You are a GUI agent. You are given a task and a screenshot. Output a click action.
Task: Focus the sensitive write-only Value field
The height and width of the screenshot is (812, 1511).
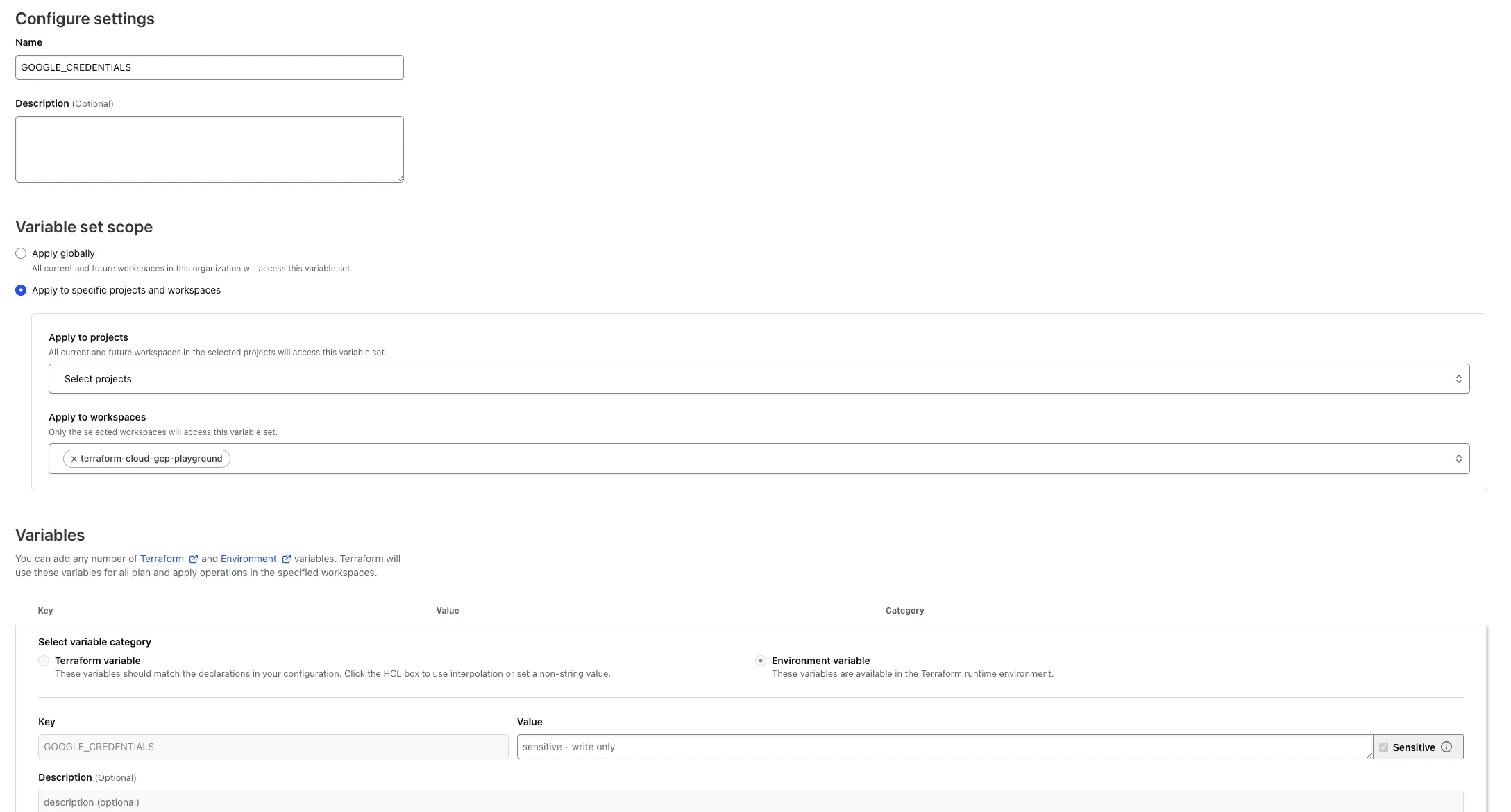point(944,747)
